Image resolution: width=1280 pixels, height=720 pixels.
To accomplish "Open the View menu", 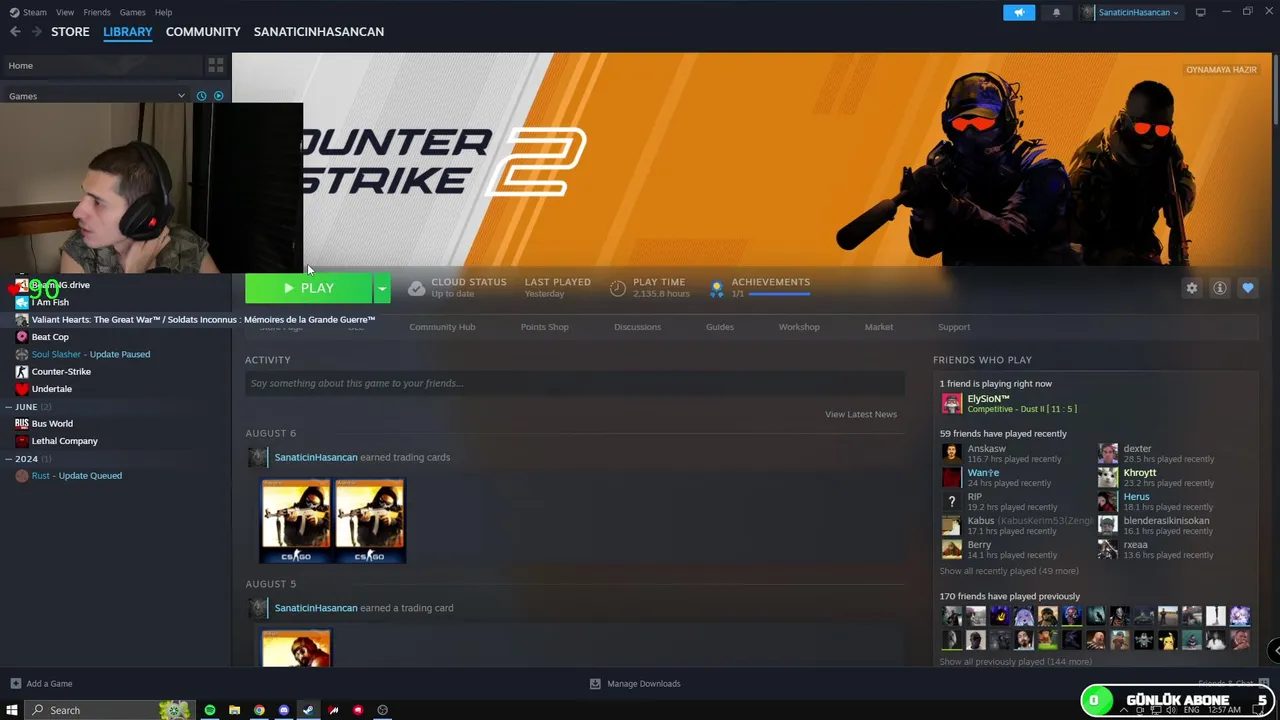I will pos(65,12).
